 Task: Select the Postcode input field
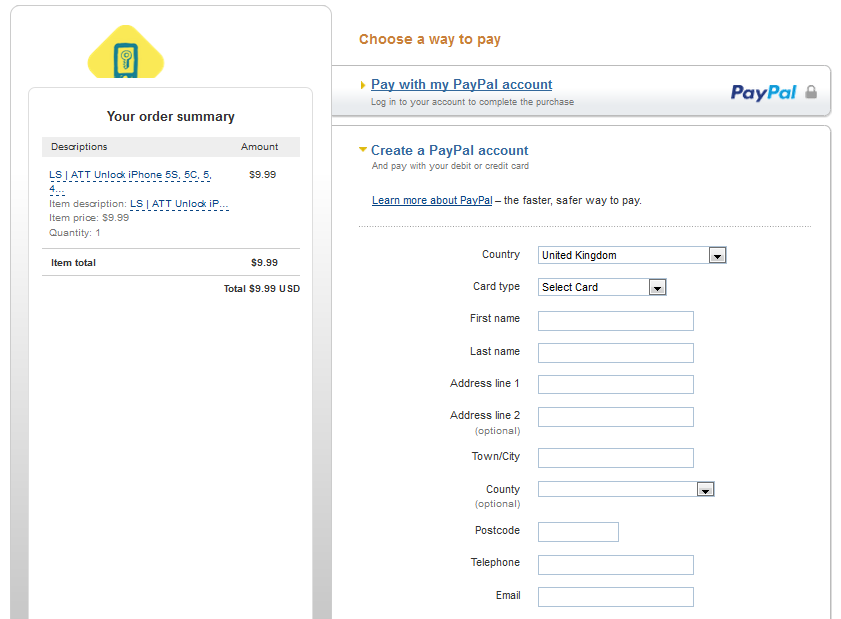coord(578,532)
